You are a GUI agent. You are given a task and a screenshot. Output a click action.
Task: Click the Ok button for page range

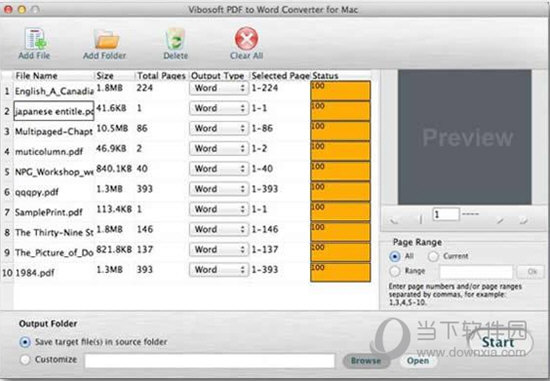tap(532, 272)
